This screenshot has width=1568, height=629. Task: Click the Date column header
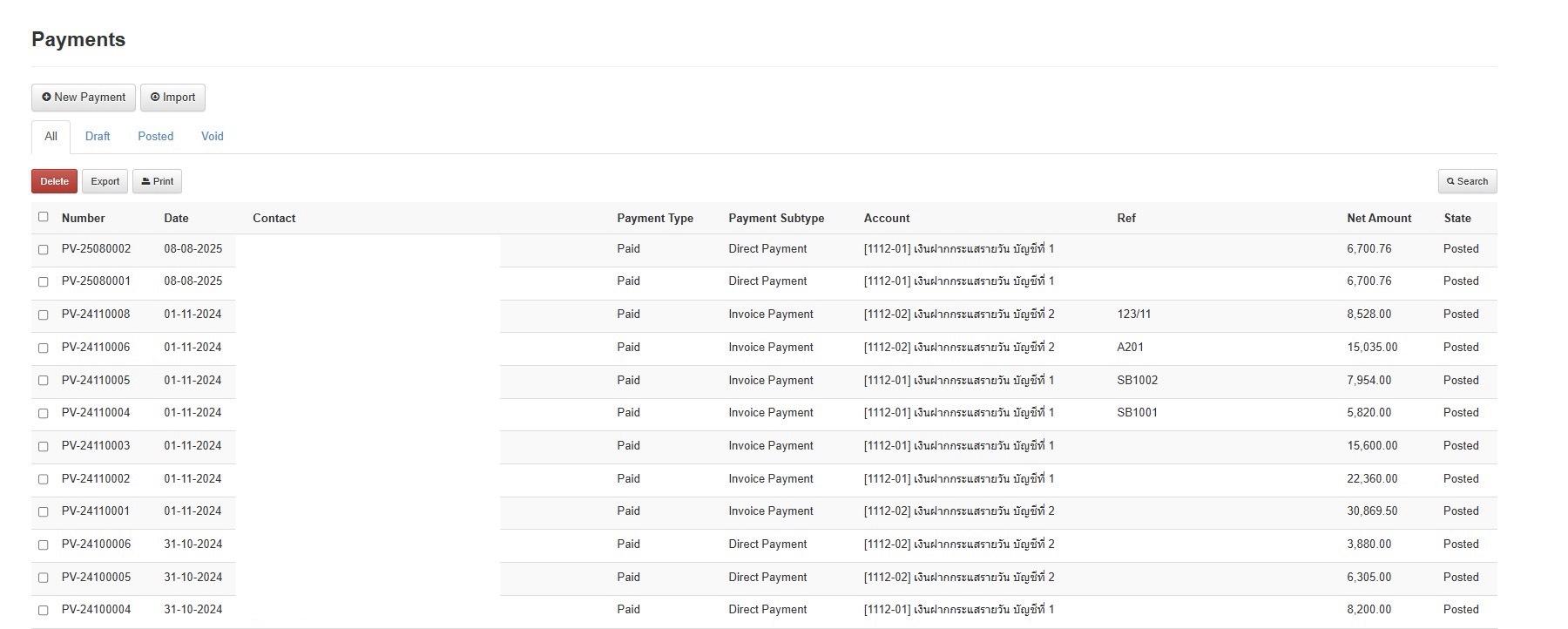pyautogui.click(x=176, y=219)
